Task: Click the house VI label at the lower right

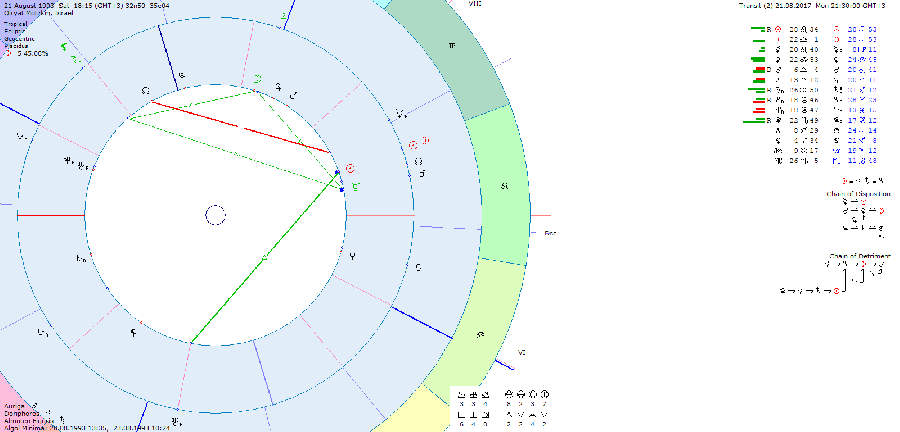Action: pos(521,352)
